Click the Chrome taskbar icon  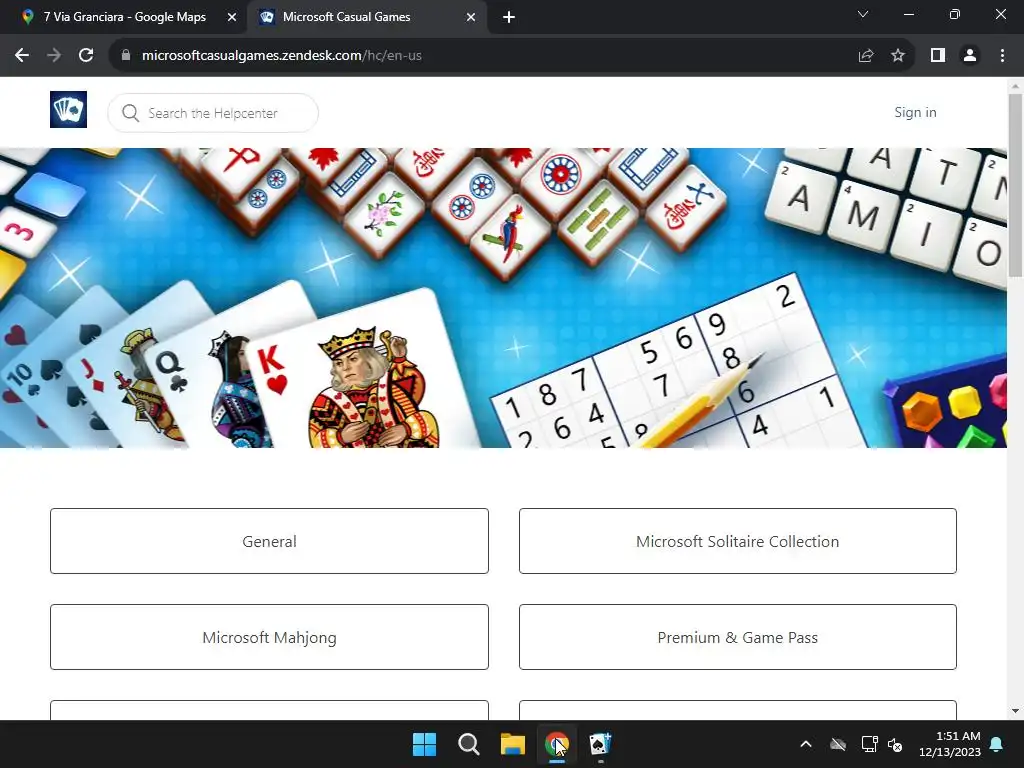557,744
